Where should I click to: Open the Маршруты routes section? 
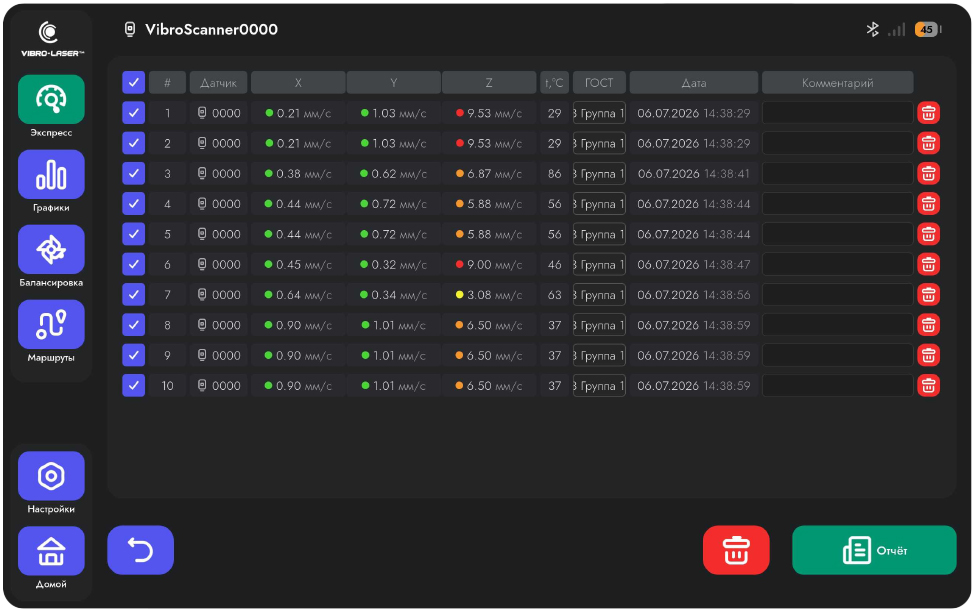point(51,325)
